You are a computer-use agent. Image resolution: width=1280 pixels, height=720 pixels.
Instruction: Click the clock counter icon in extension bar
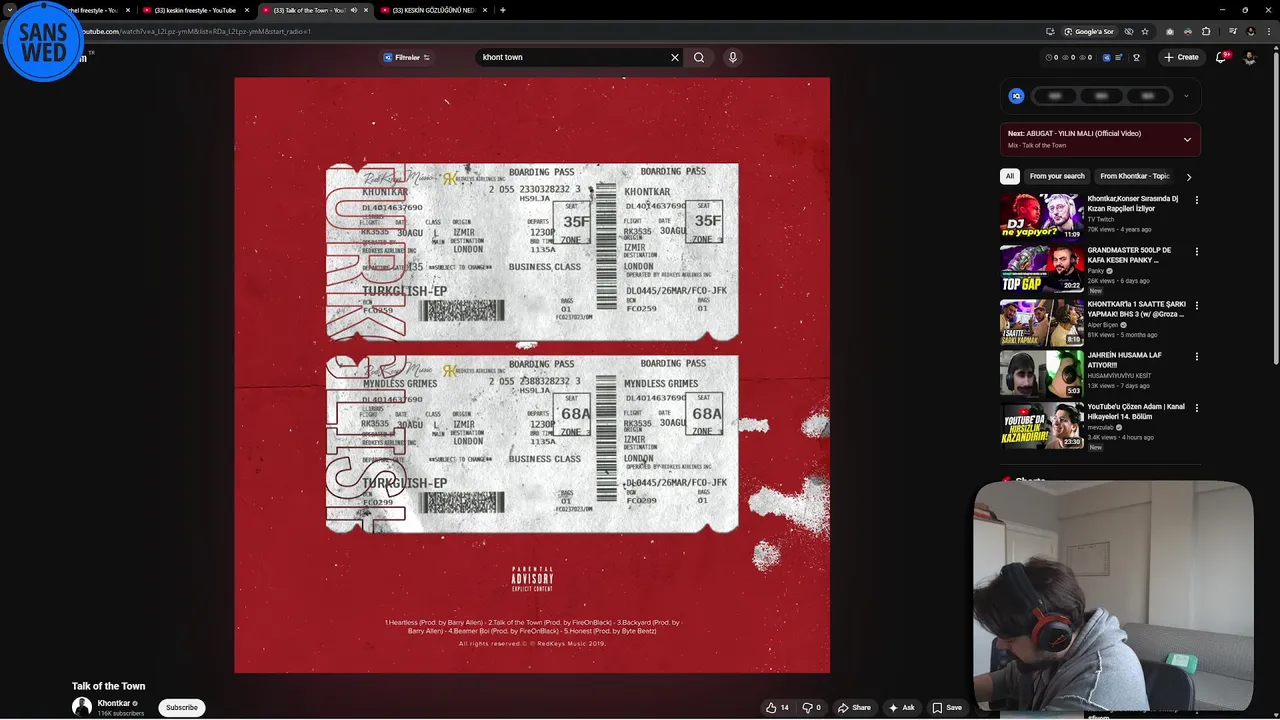tap(1050, 57)
